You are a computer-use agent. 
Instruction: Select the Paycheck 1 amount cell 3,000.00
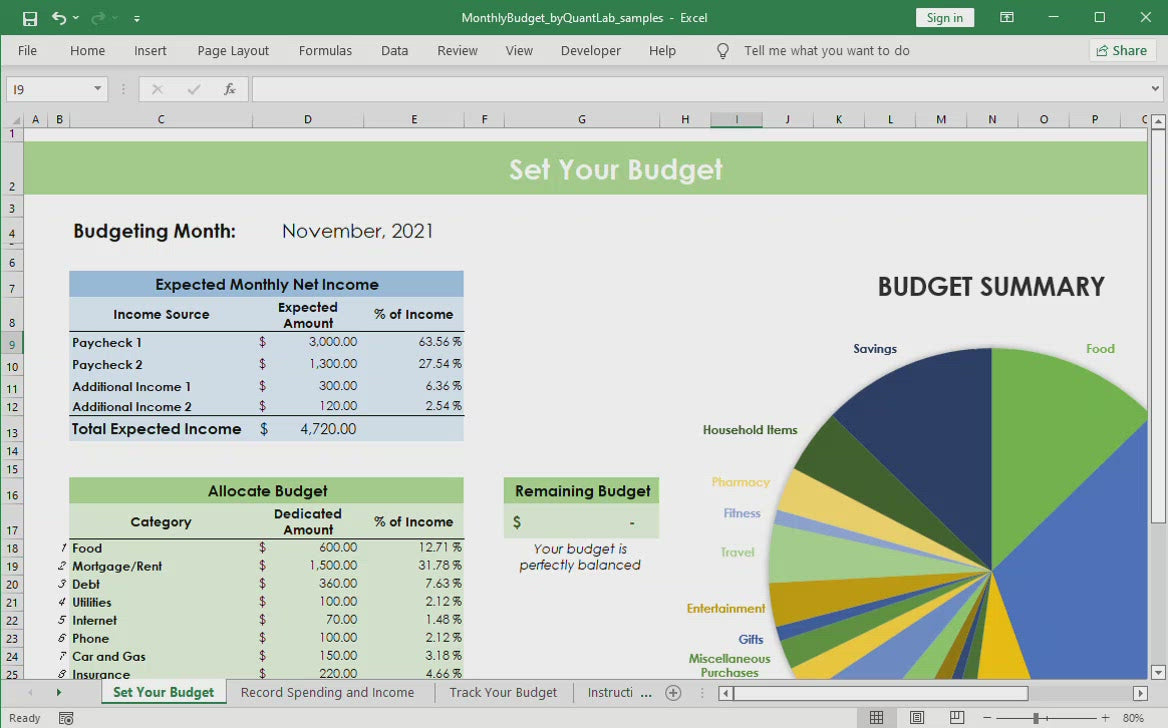pyautogui.click(x=308, y=342)
